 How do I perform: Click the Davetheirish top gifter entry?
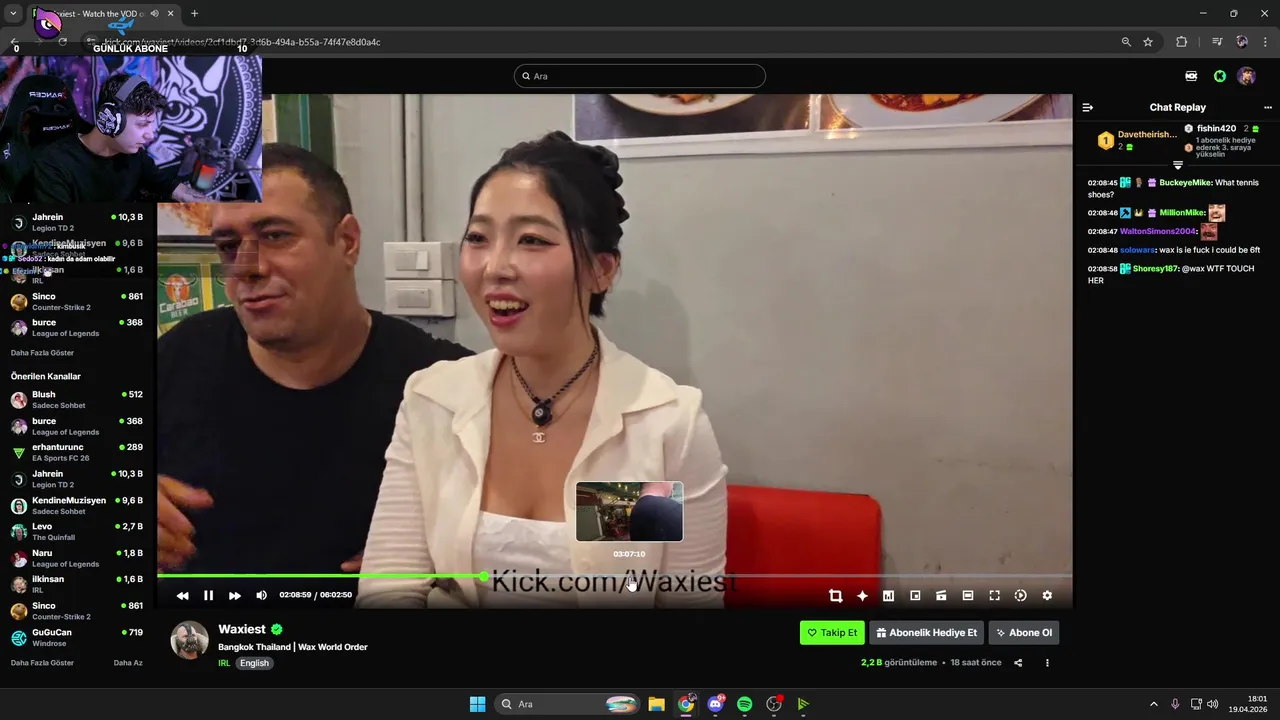pyautogui.click(x=1138, y=140)
